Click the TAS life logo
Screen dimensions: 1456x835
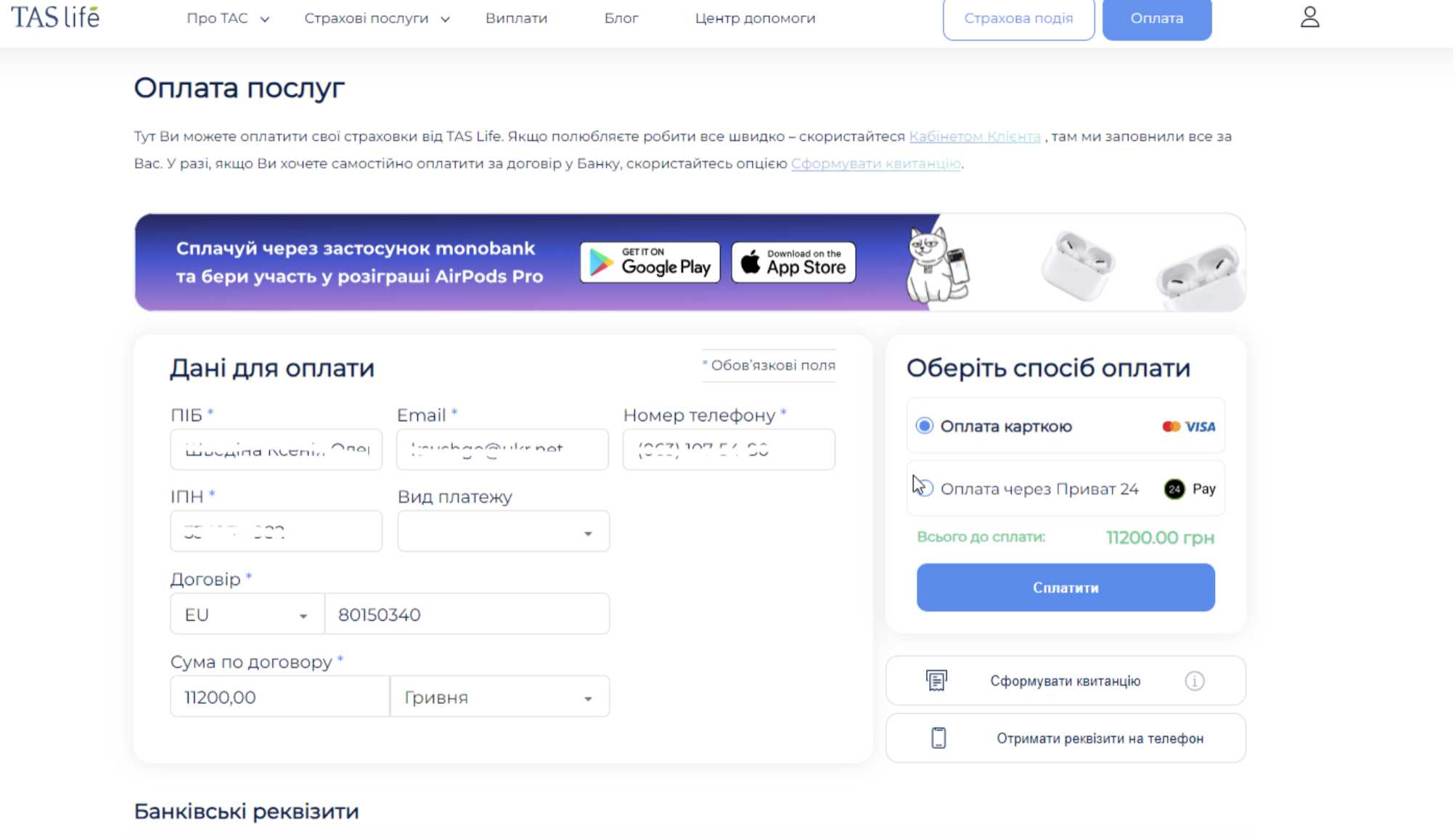(55, 17)
